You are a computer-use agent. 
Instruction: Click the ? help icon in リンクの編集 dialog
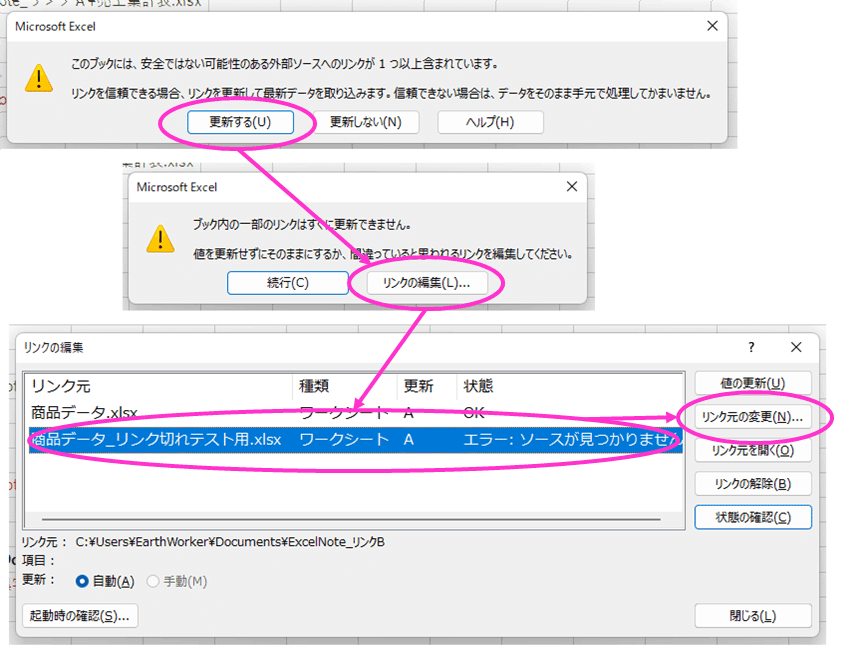(x=752, y=347)
